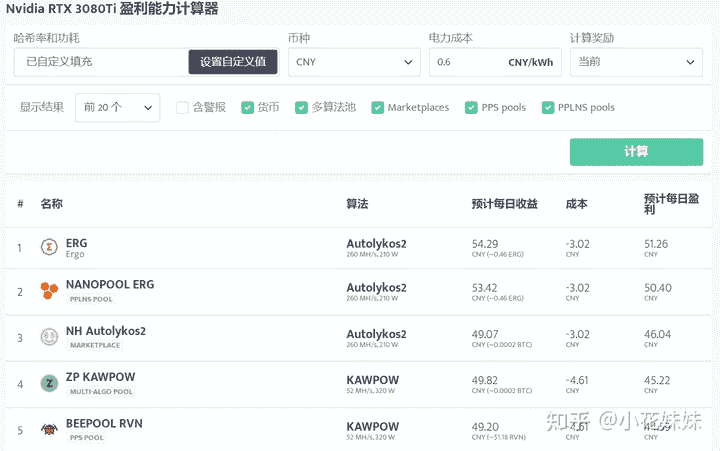
Task: Click the 预计每日收益 column header
Action: pos(504,204)
